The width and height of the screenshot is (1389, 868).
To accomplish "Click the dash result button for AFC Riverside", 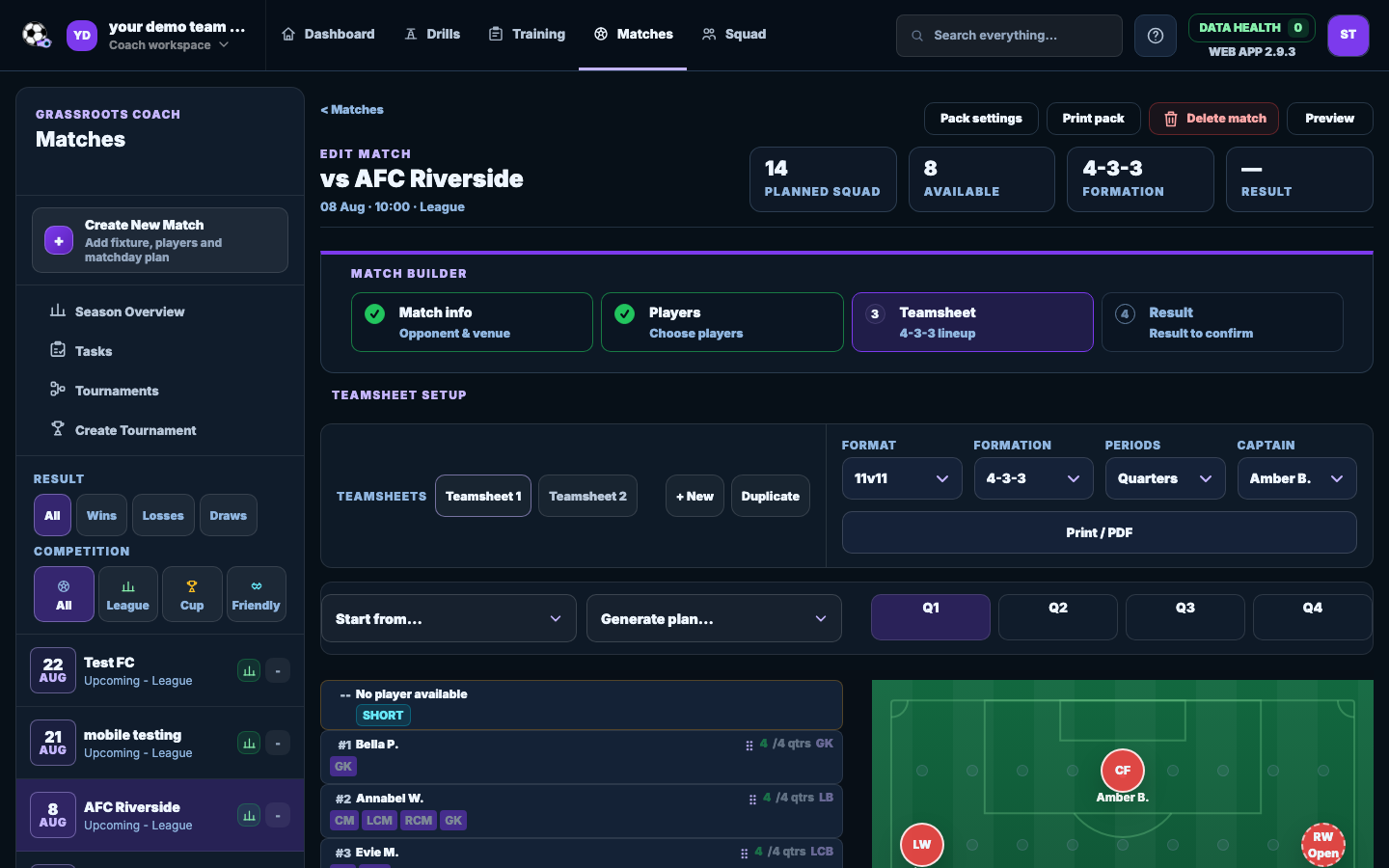I will [278, 815].
